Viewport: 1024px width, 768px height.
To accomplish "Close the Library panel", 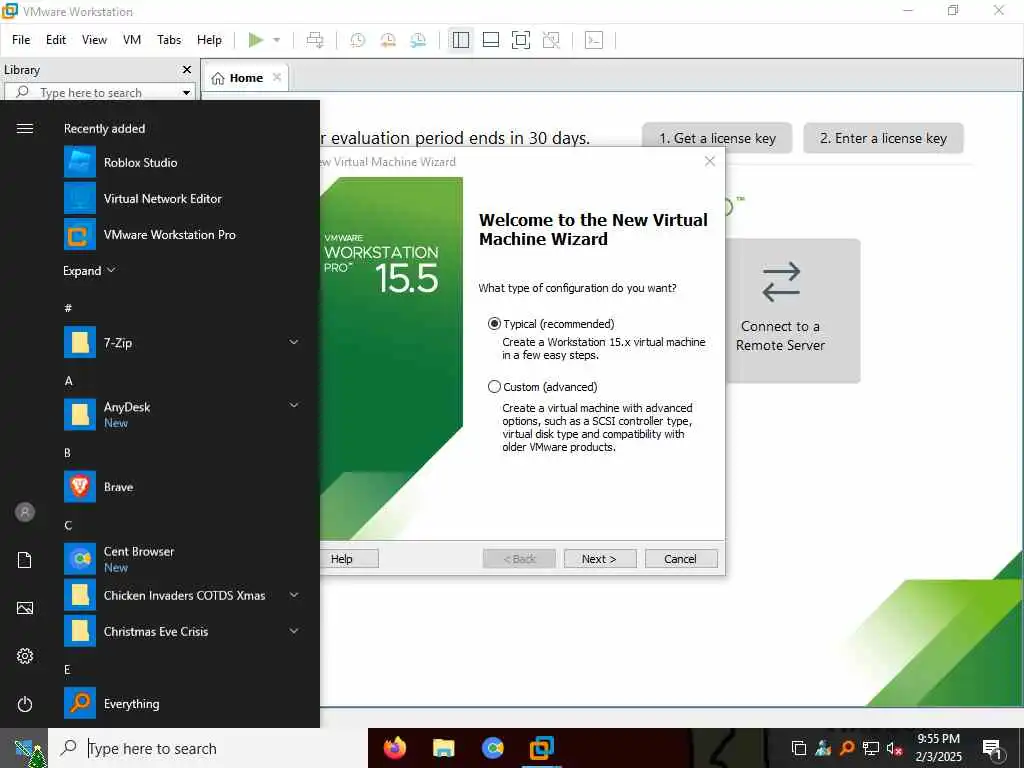I will [x=187, y=69].
